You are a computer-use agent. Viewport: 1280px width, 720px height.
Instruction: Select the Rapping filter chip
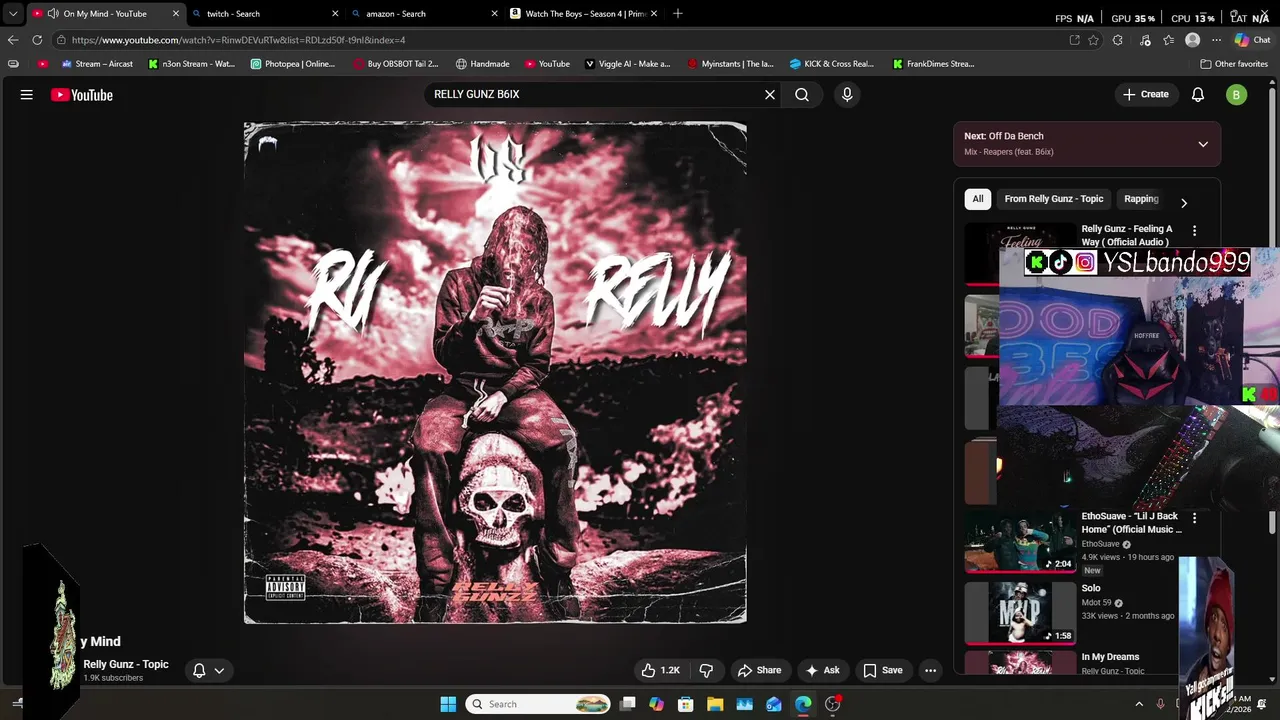tap(1141, 199)
